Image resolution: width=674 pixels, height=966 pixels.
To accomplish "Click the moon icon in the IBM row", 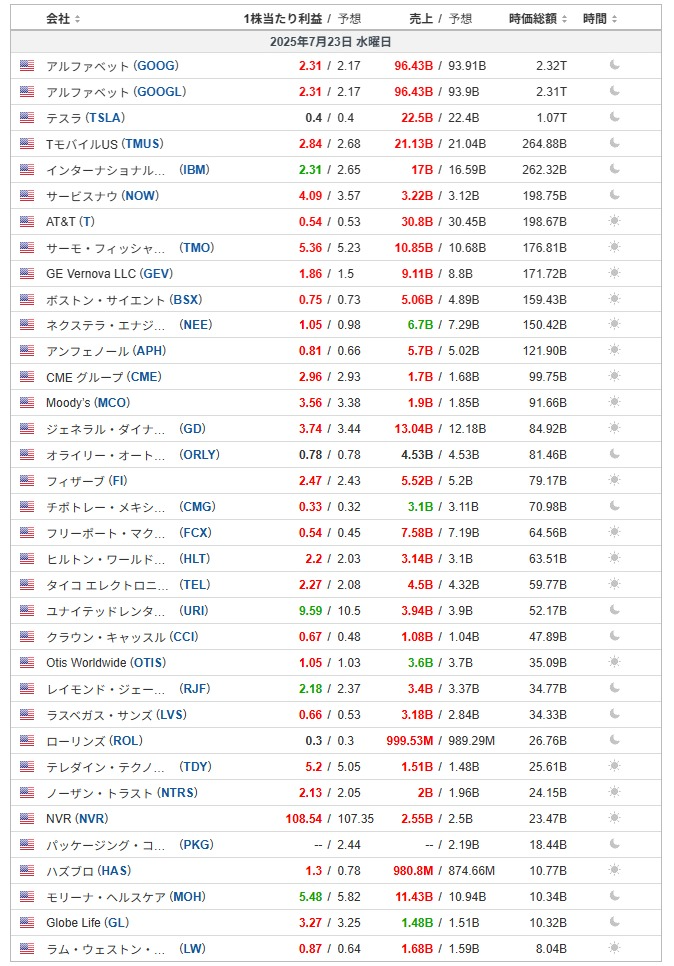I will (x=614, y=169).
